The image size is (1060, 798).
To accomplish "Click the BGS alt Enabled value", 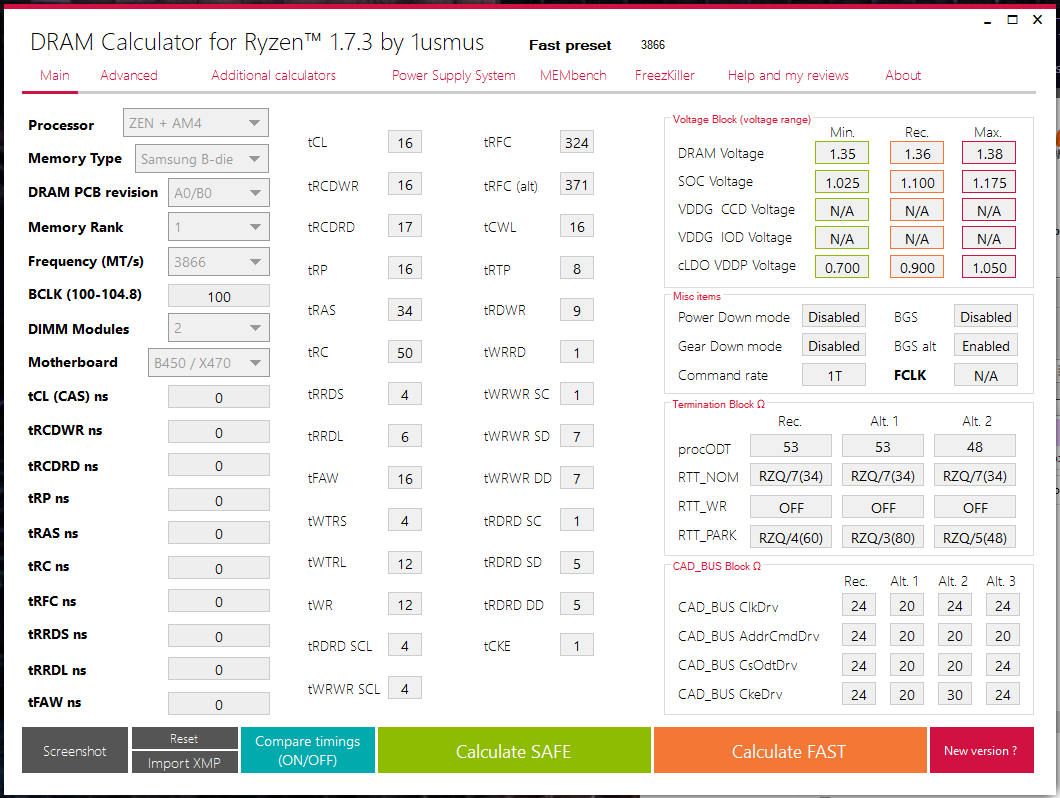I will click(x=986, y=346).
